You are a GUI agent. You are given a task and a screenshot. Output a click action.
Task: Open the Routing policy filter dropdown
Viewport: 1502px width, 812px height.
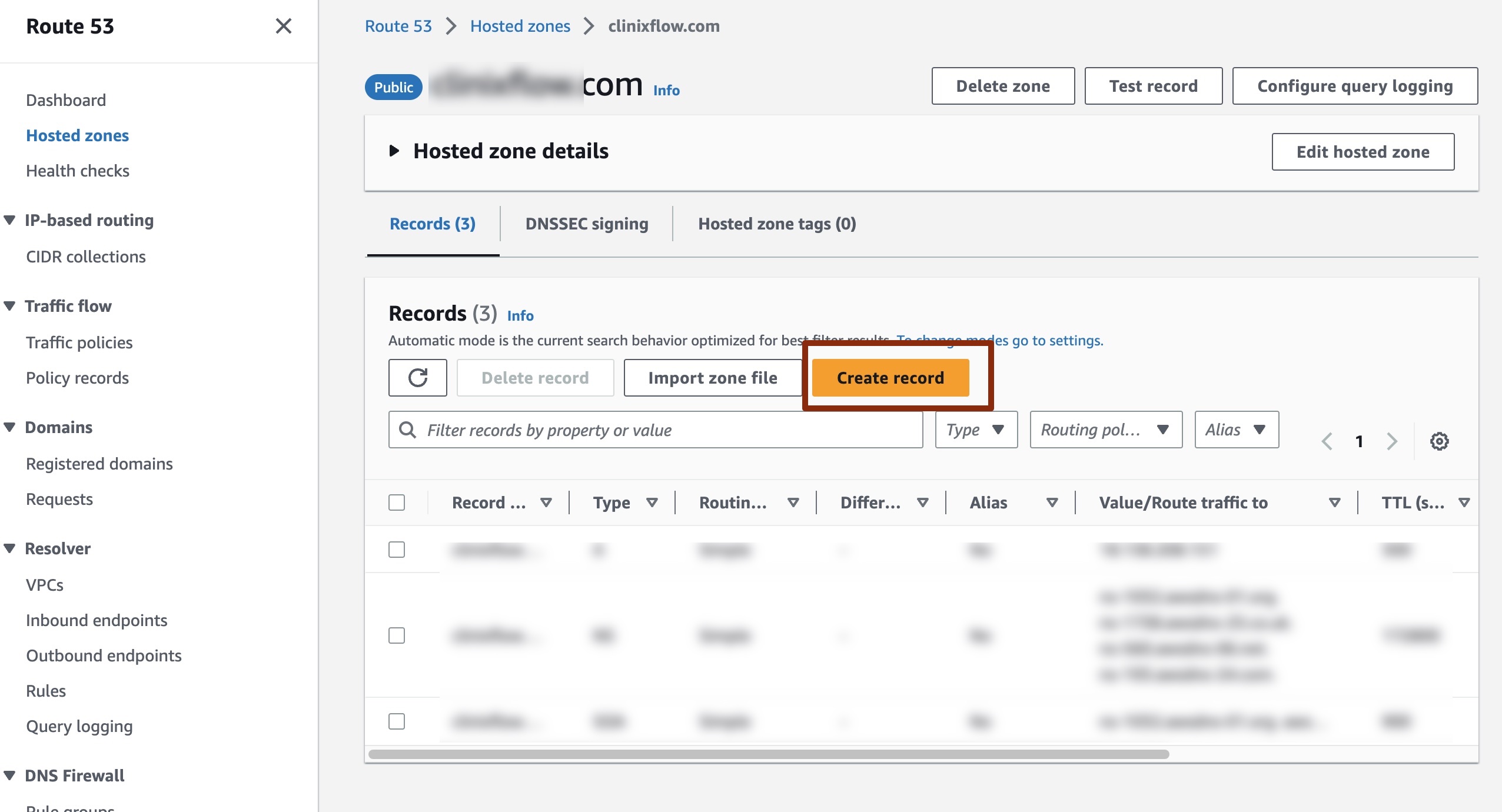pos(1106,430)
